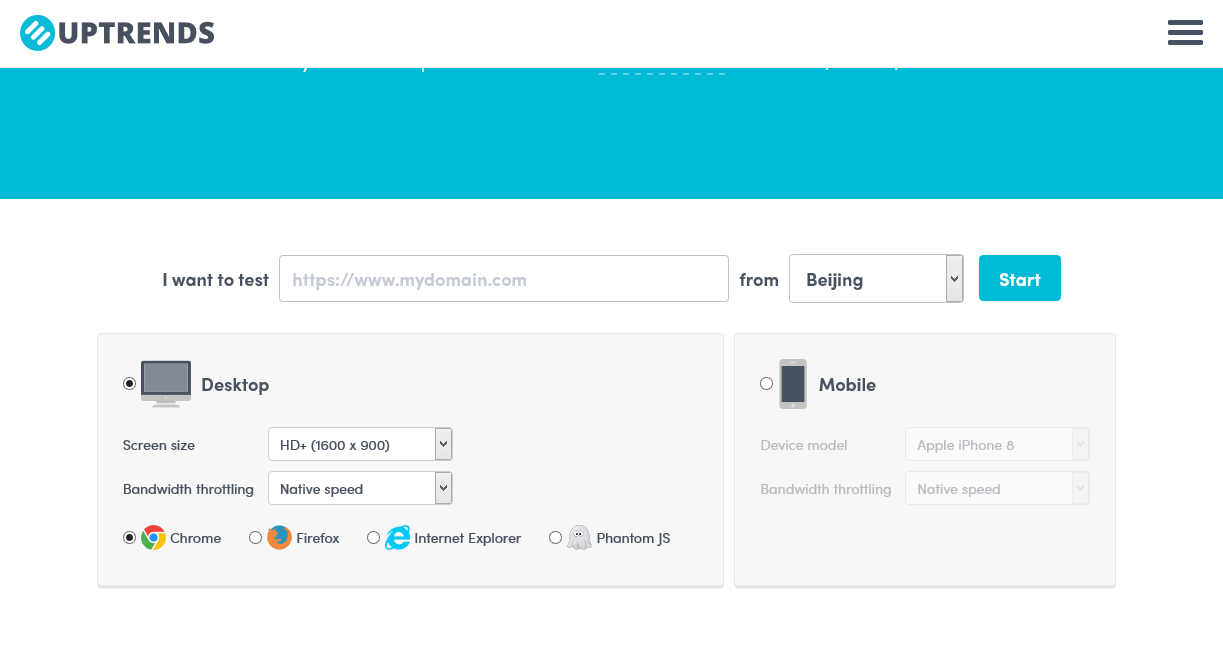Open the Screen size dropdown showing HD+
Image resolution: width=1223 pixels, height=653 pixels.
pyautogui.click(x=360, y=444)
